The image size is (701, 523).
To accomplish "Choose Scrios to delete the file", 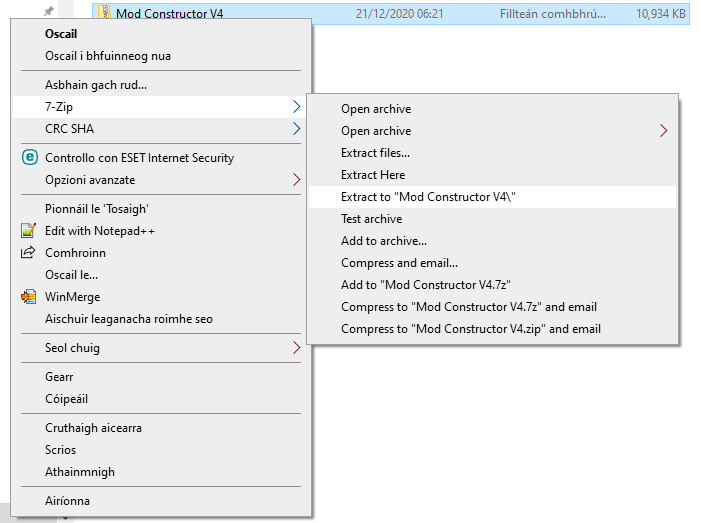I will pos(60,450).
